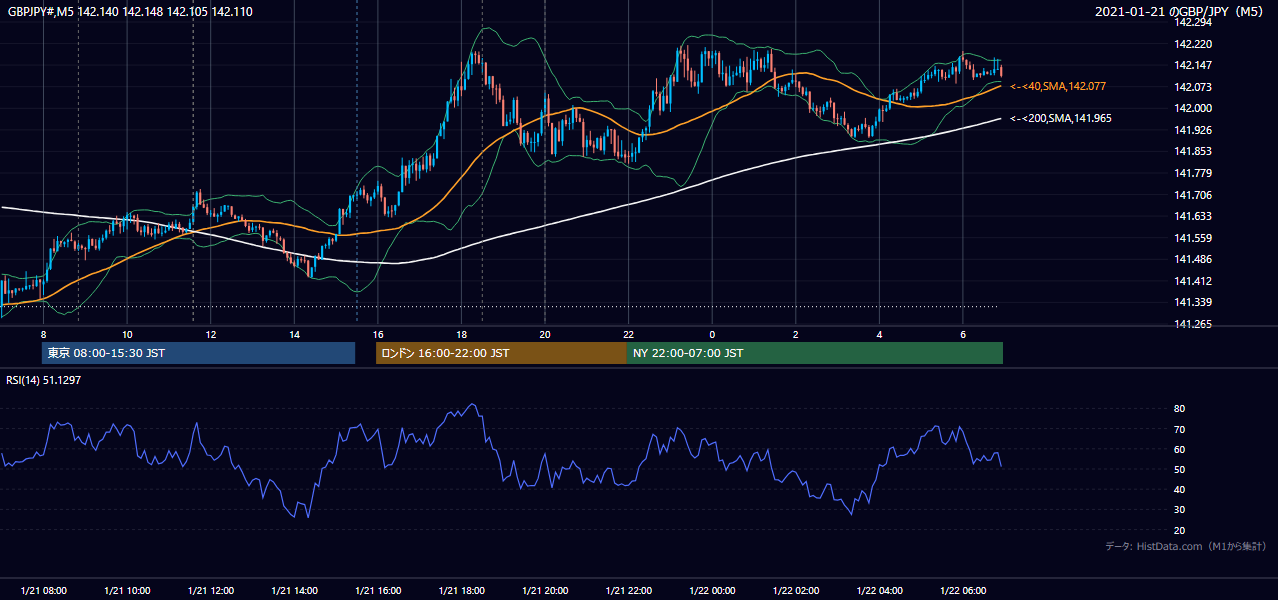
Task: Click the 200 SMA label reading 141.965
Action: [1061, 119]
